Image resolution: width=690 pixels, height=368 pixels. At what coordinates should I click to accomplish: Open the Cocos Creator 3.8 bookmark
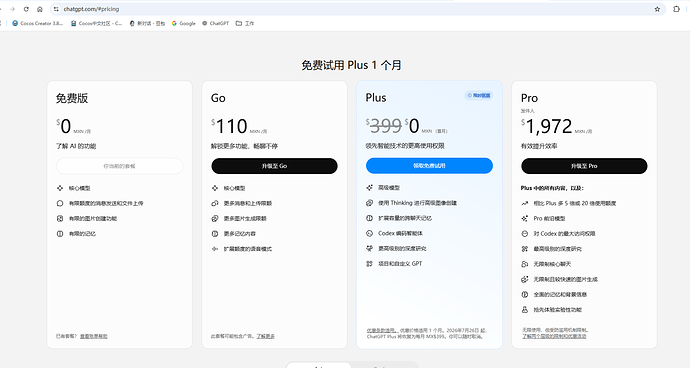click(38, 23)
